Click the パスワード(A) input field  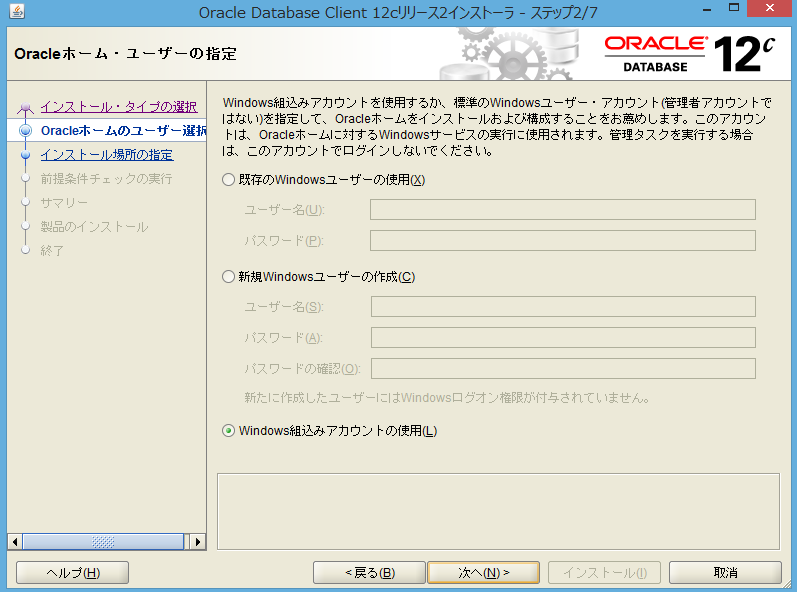pos(563,337)
